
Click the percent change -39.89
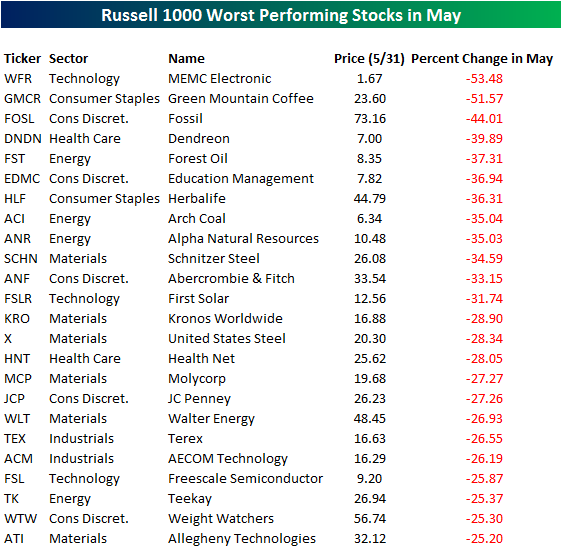[x=484, y=139]
